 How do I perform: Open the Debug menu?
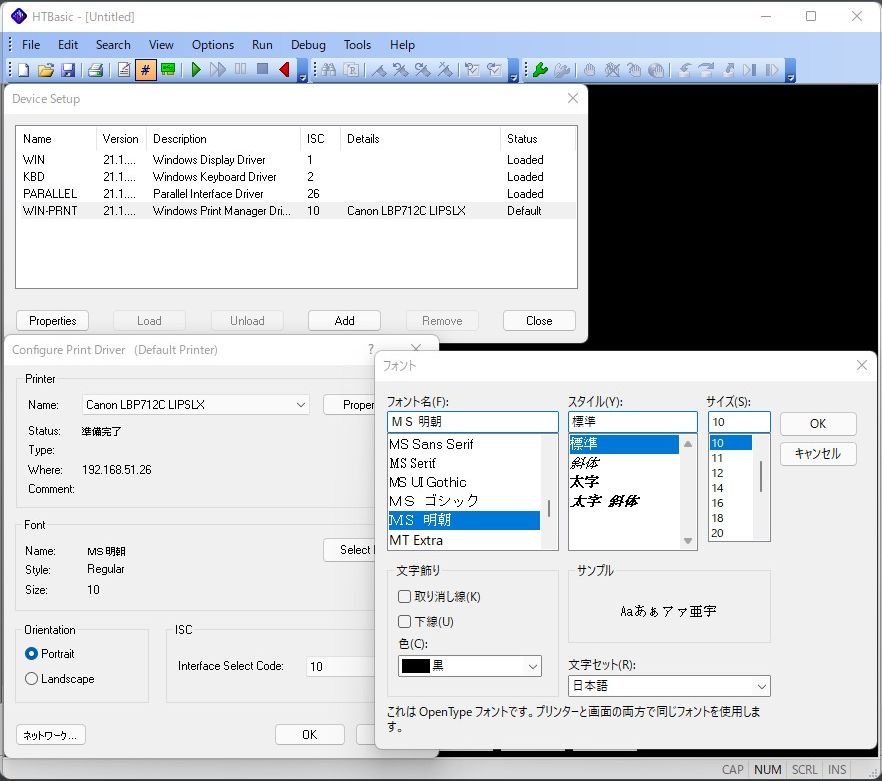(x=308, y=45)
